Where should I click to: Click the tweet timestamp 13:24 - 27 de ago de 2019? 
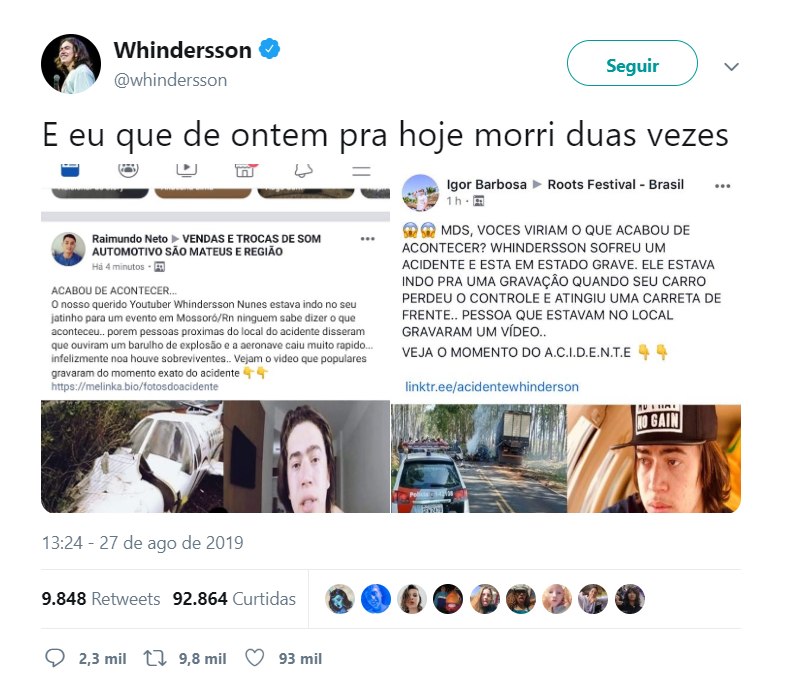pyautogui.click(x=142, y=543)
